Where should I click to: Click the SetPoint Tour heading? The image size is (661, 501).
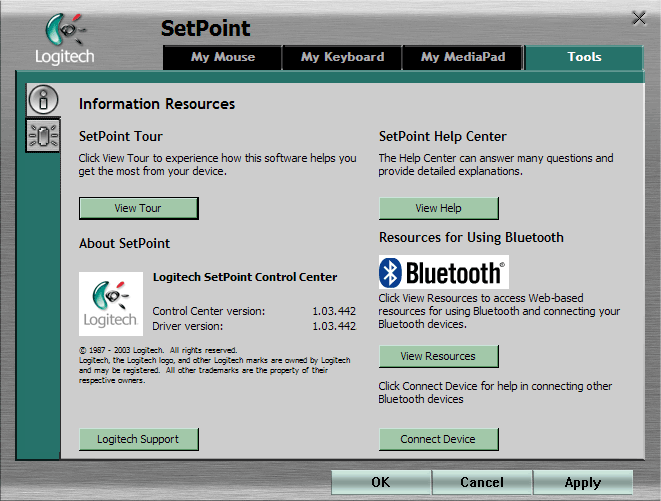[x=121, y=136]
